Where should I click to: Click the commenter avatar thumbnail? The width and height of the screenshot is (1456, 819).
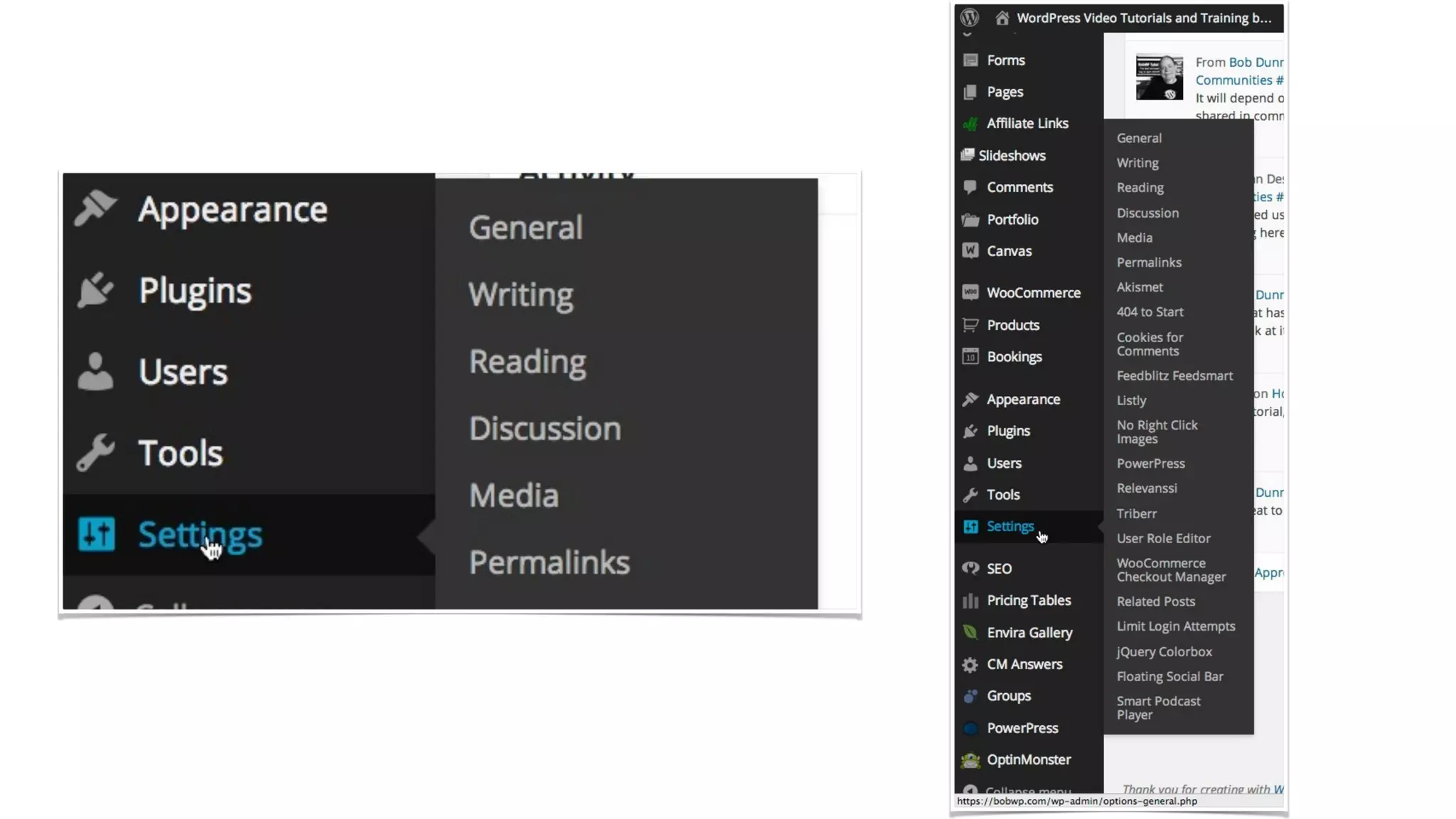[x=1159, y=77]
